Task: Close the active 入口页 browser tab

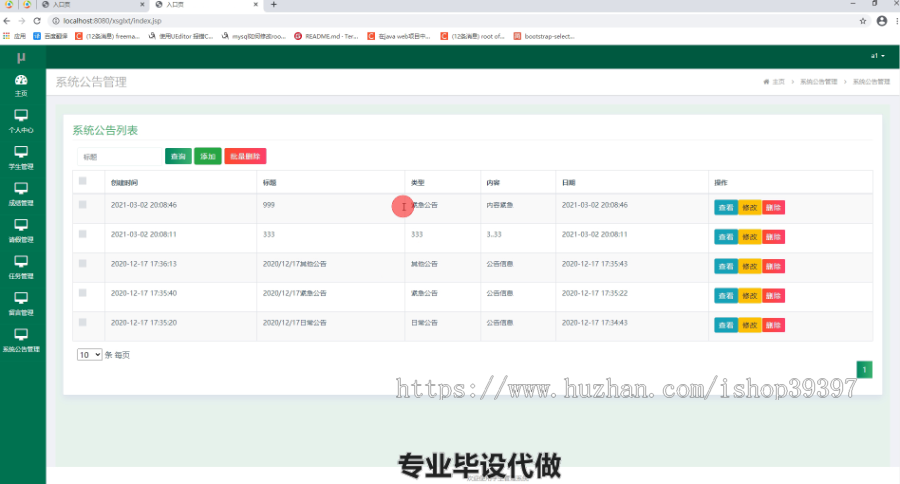Action: [255, 5]
